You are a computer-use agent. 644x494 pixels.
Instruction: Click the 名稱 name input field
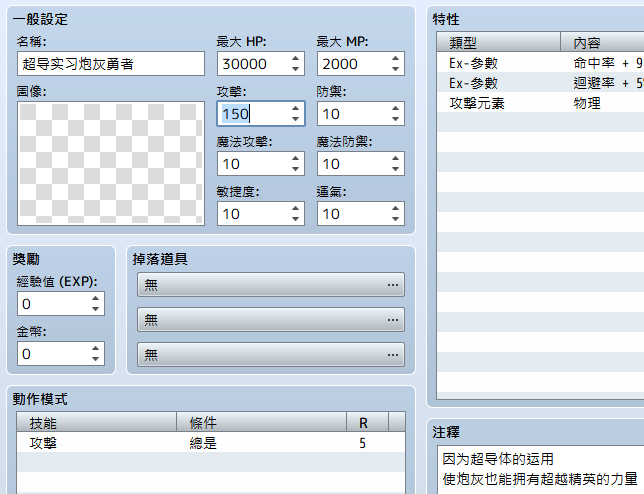click(x=111, y=64)
